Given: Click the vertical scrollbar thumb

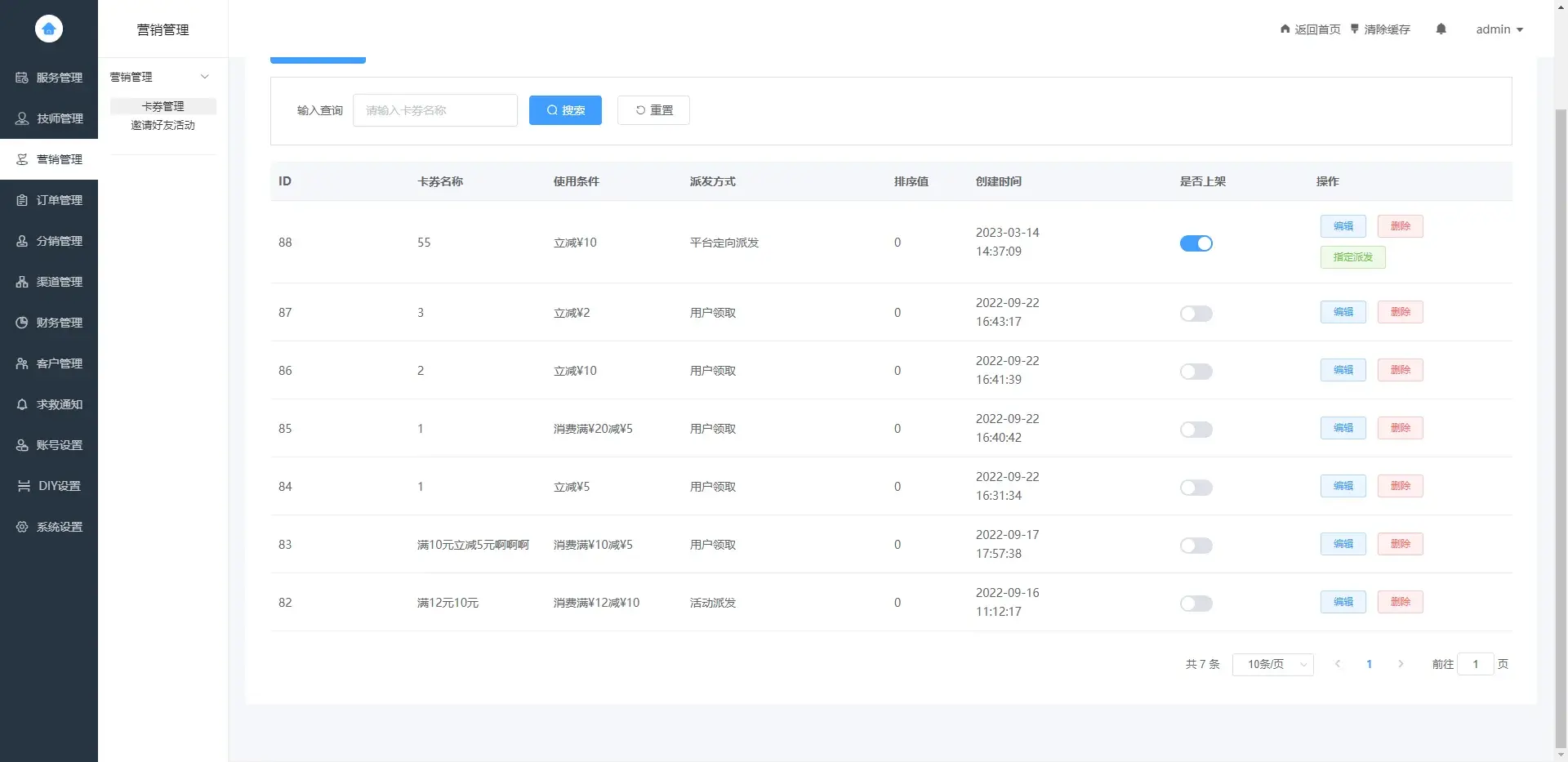Looking at the screenshot, I should click(x=1561, y=427).
